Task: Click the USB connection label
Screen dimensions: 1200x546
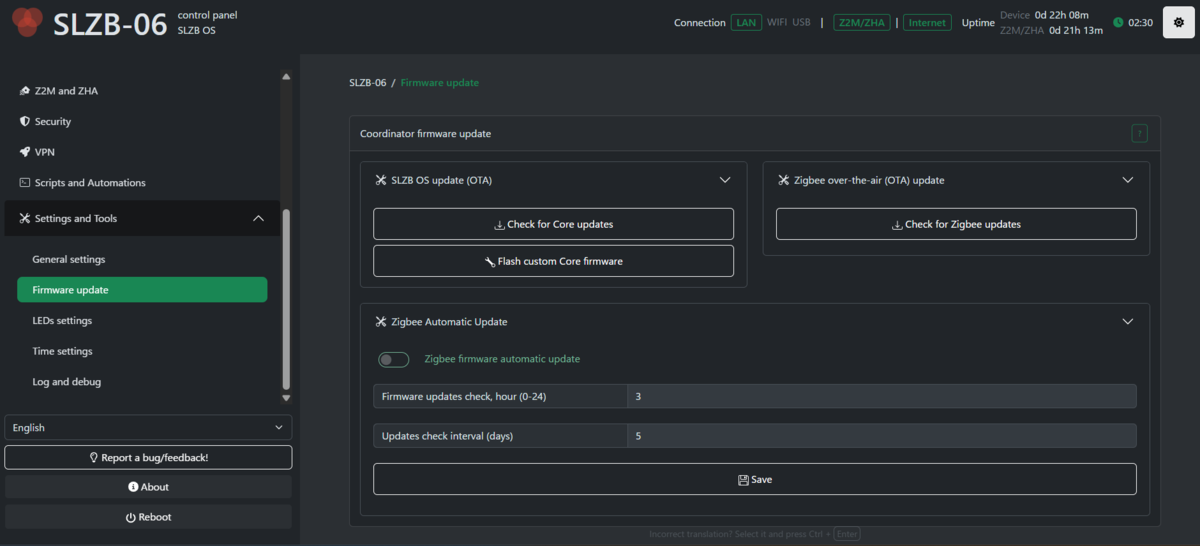Action: [x=801, y=22]
